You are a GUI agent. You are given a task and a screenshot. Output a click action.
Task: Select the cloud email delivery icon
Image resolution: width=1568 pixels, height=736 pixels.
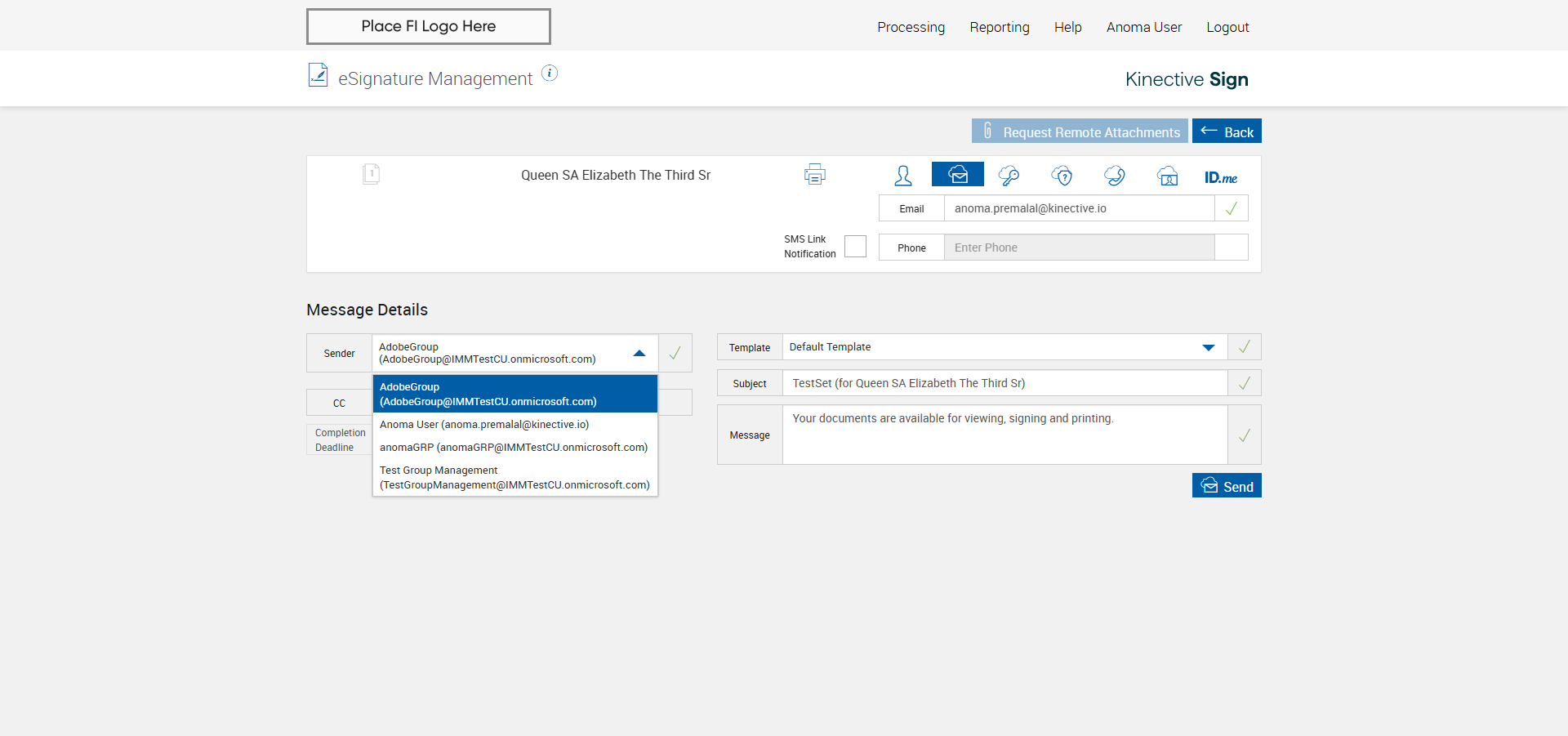957,175
